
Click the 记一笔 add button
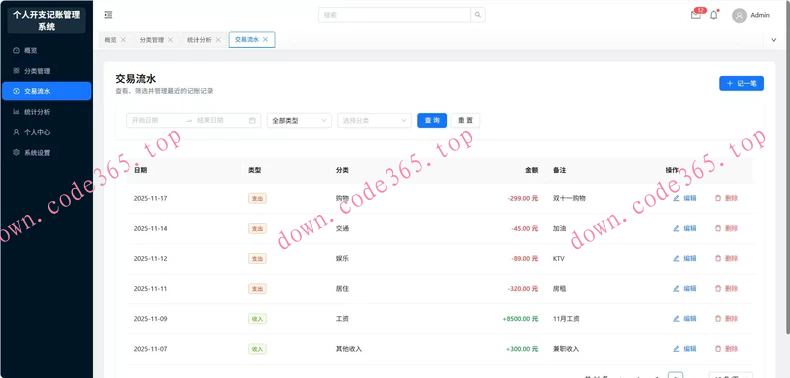(741, 84)
